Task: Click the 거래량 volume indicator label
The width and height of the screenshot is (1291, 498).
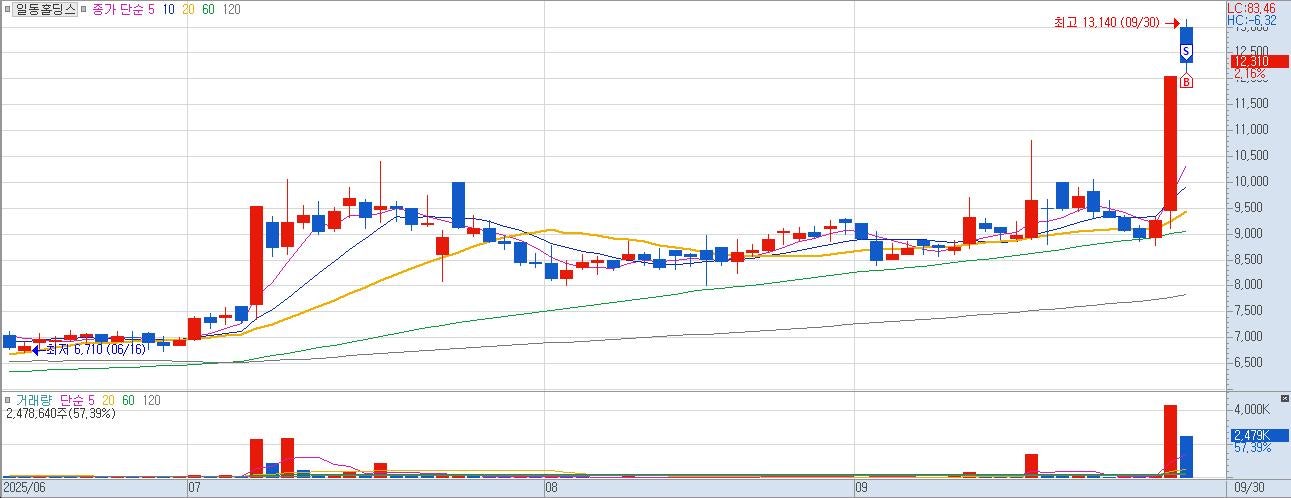Action: (32, 400)
